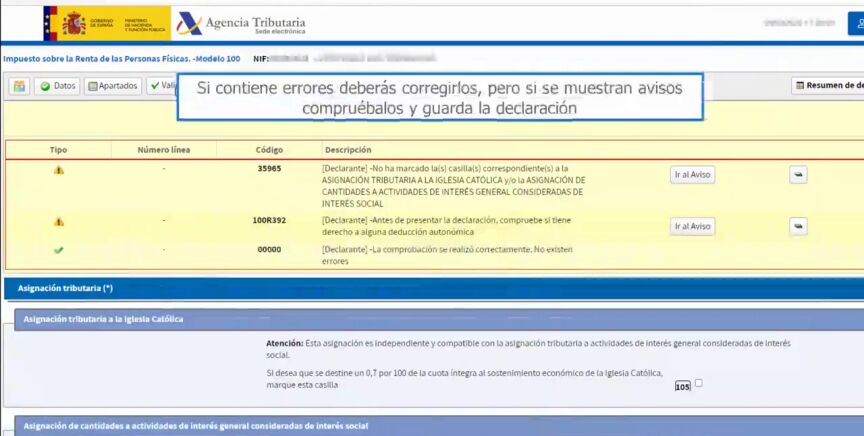The height and width of the screenshot is (436, 864).
Task: Click the partially hidden Validar button
Action: (161, 86)
